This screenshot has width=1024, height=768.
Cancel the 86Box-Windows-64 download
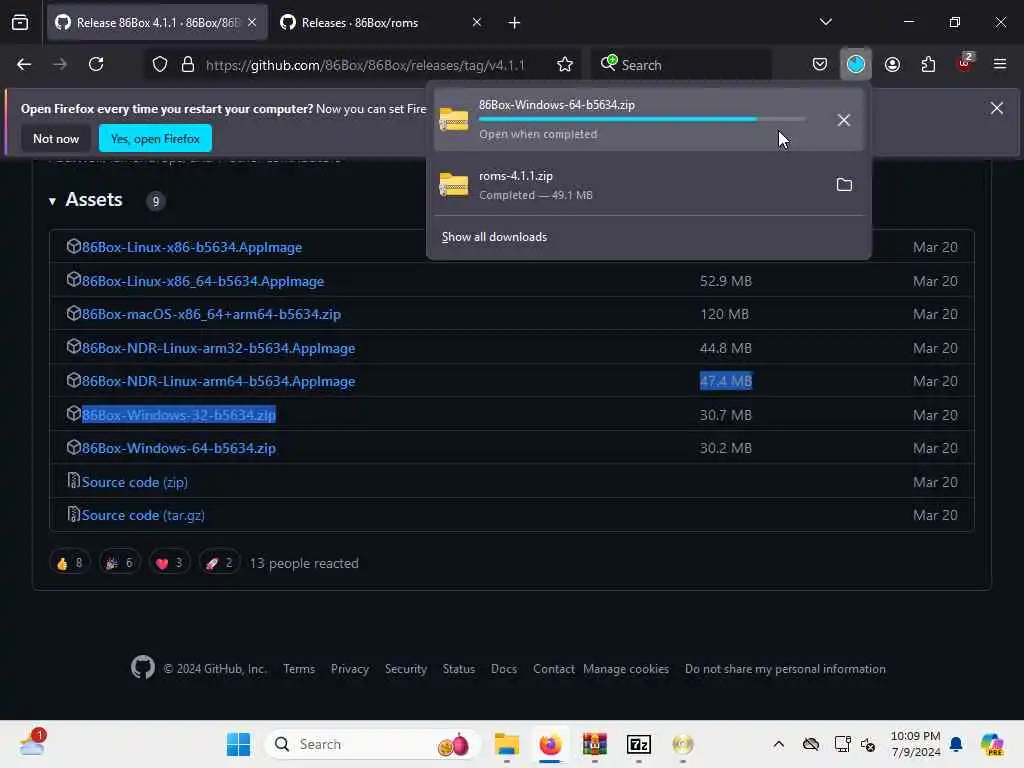(844, 120)
